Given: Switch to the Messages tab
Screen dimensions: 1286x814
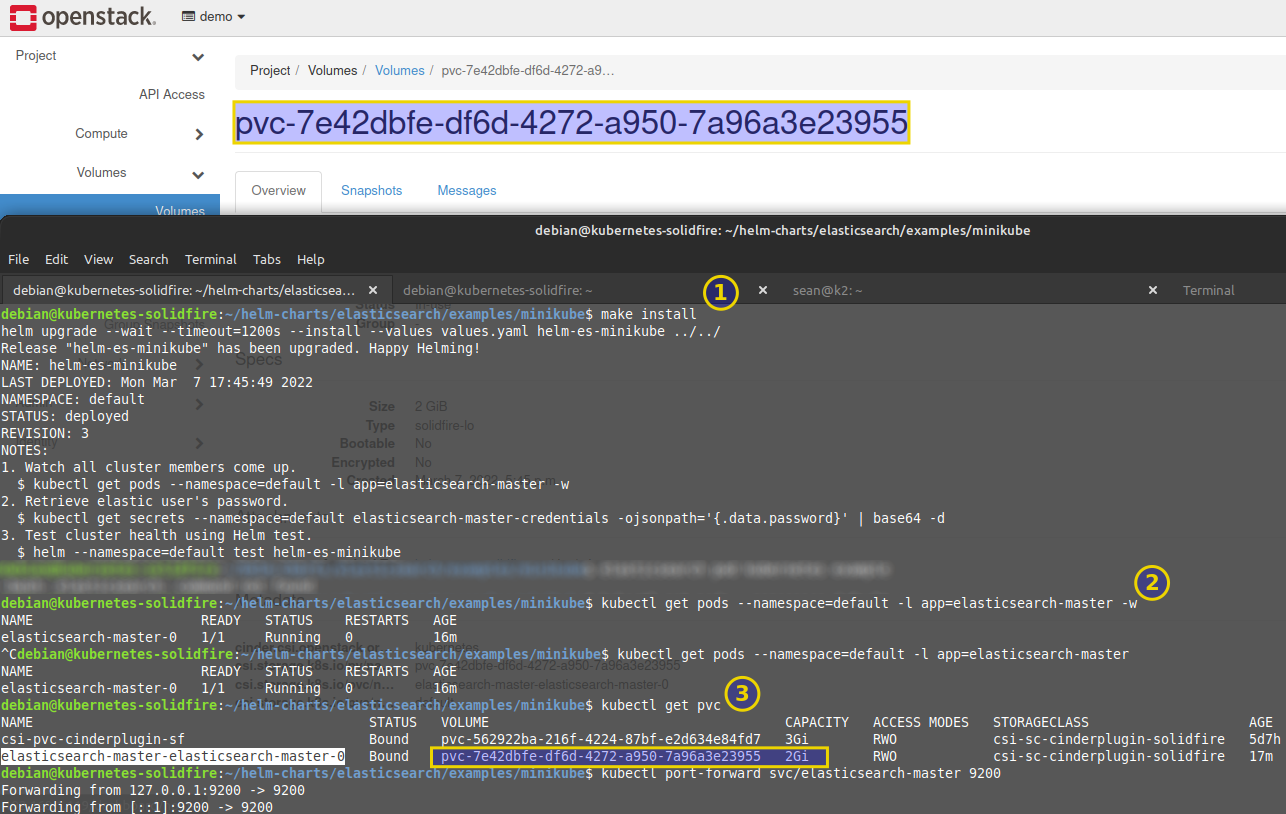Looking at the screenshot, I should click(467, 191).
